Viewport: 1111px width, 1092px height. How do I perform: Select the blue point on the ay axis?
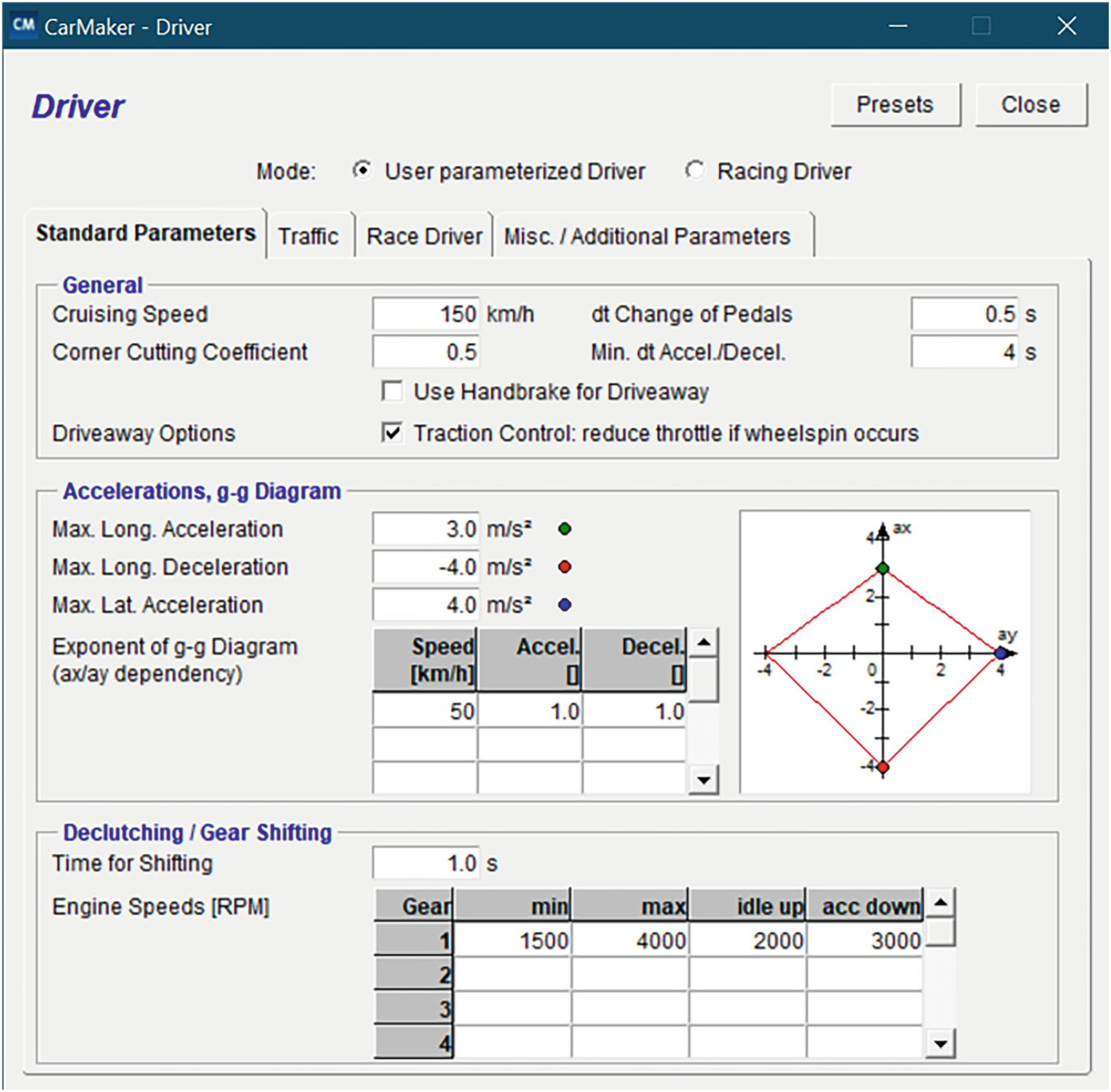click(x=1000, y=652)
